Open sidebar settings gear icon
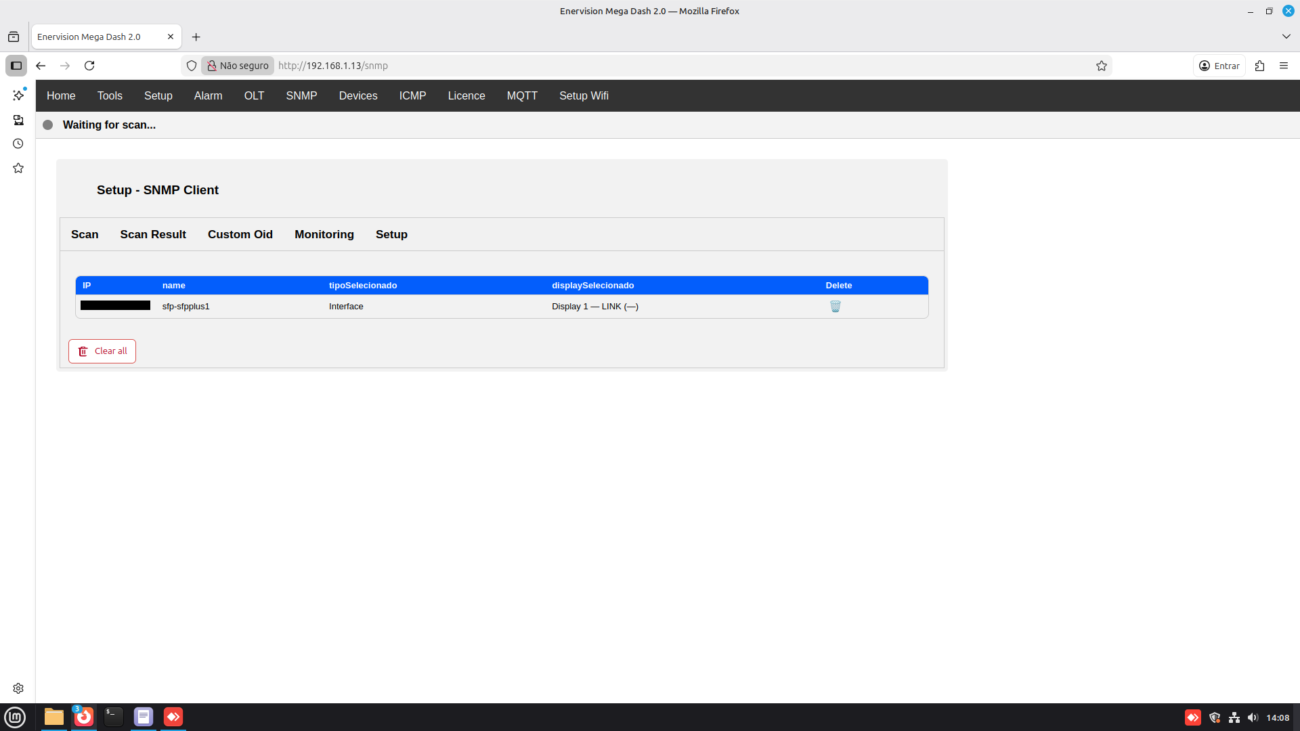This screenshot has width=1300, height=731. pyautogui.click(x=18, y=689)
